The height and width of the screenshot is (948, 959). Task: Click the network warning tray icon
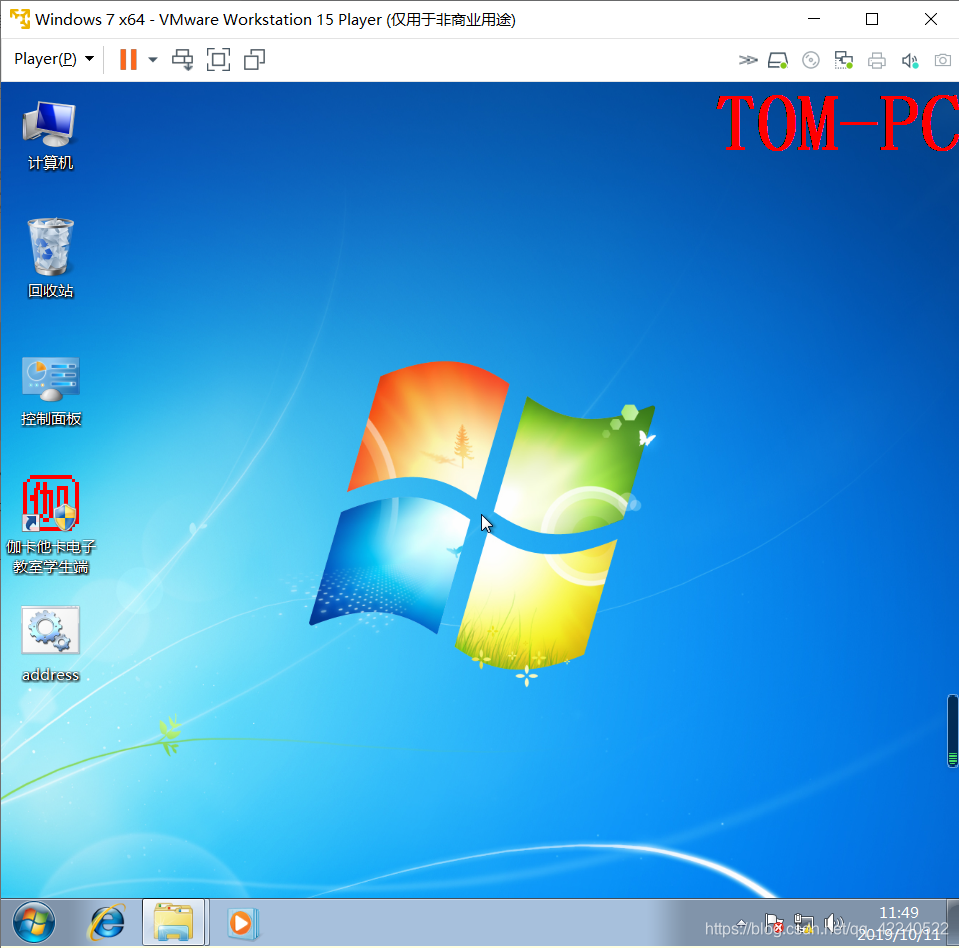[x=804, y=923]
